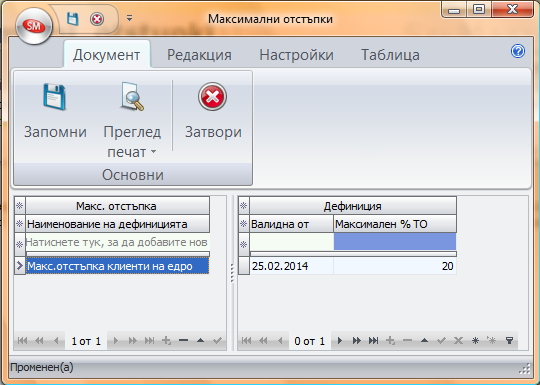The image size is (540, 385).
Task: Click left navigator next record button
Action: click(x=116, y=341)
